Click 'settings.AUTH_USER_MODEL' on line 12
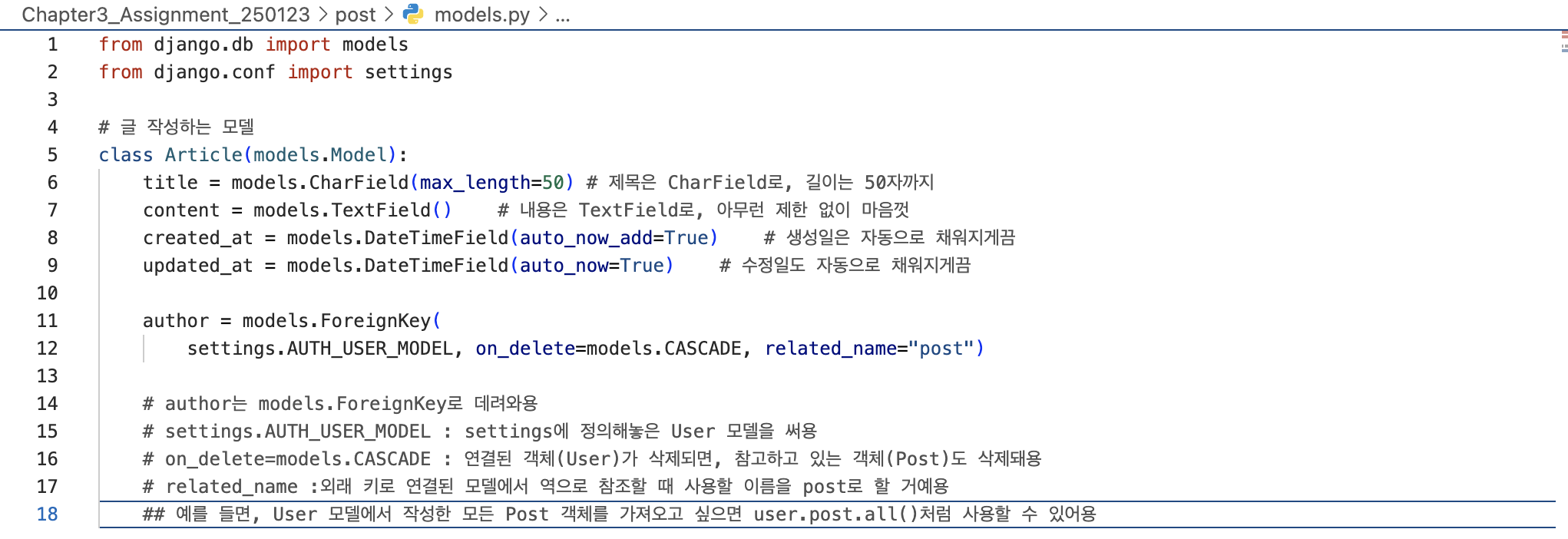The image size is (1568, 539). coord(319,349)
